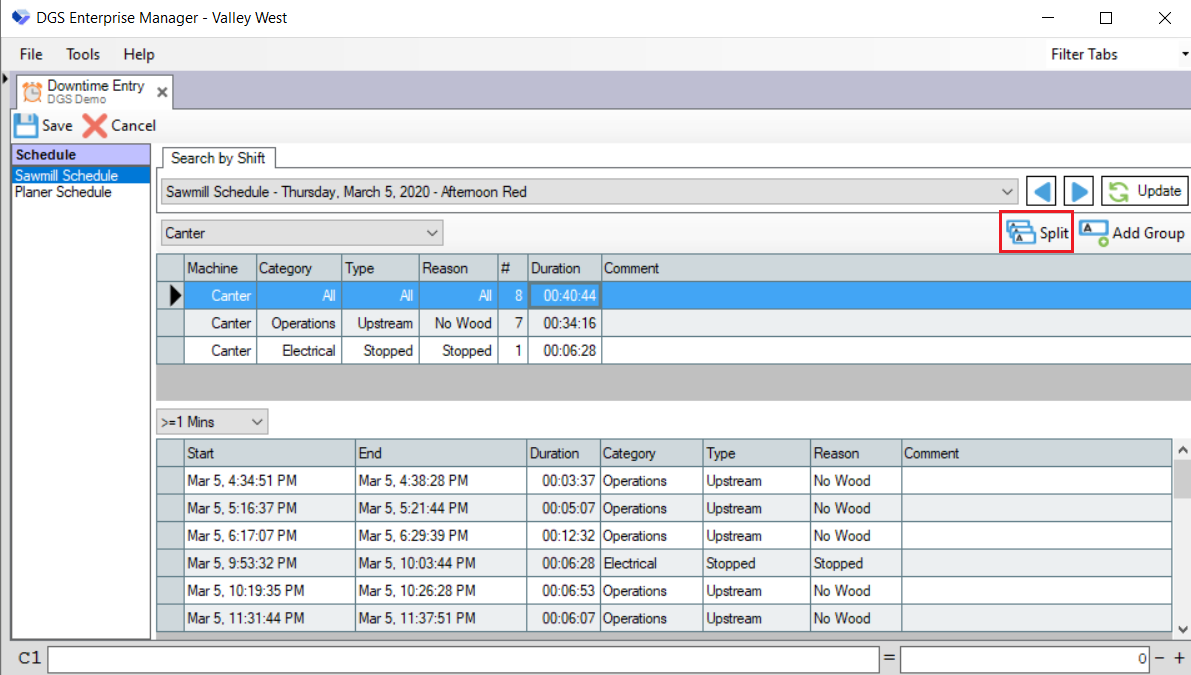Go to previous shift with left arrow
The height and width of the screenshot is (675, 1191).
[1042, 191]
